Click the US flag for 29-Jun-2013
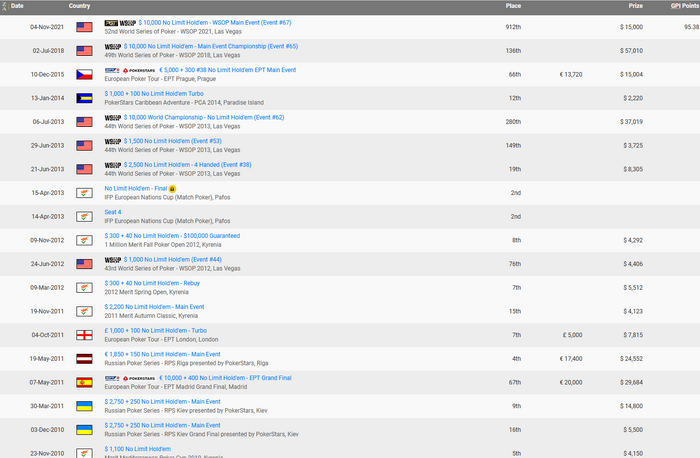Screen dimensions: 700x458 tap(84, 145)
